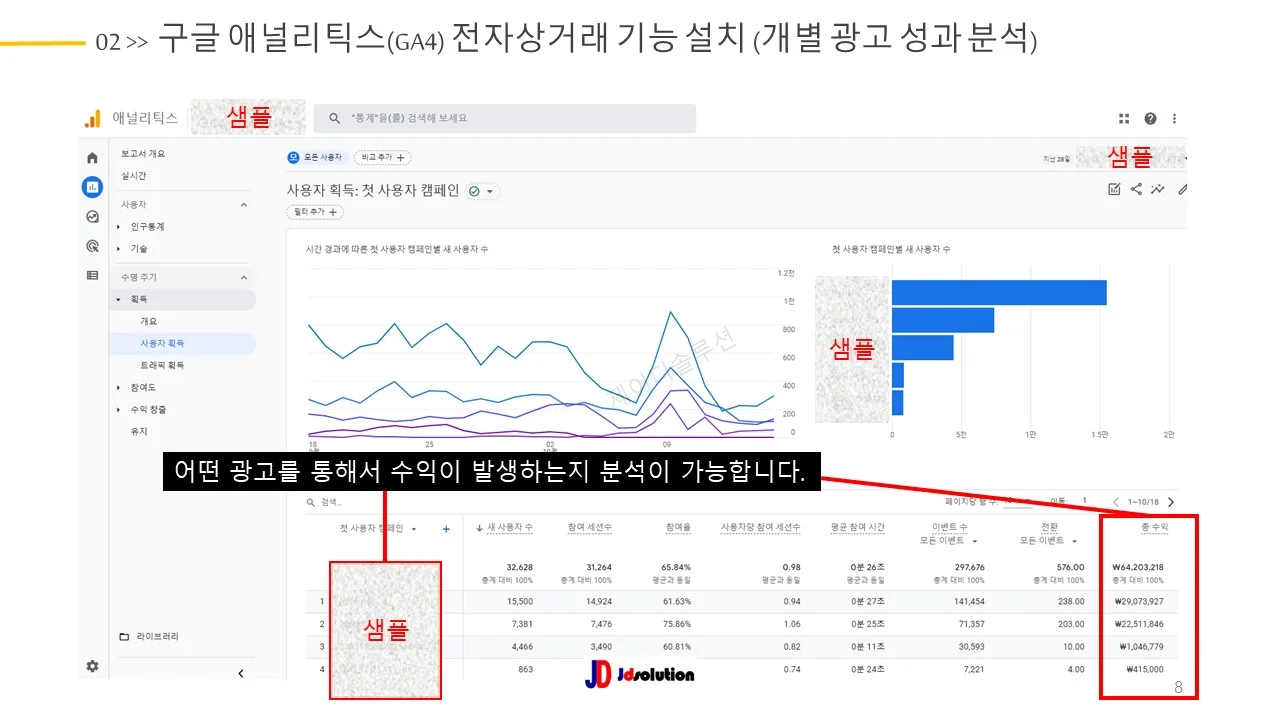Open the 라이브러리 link
Image resolution: width=1280 pixels, height=720 pixels.
click(x=157, y=636)
